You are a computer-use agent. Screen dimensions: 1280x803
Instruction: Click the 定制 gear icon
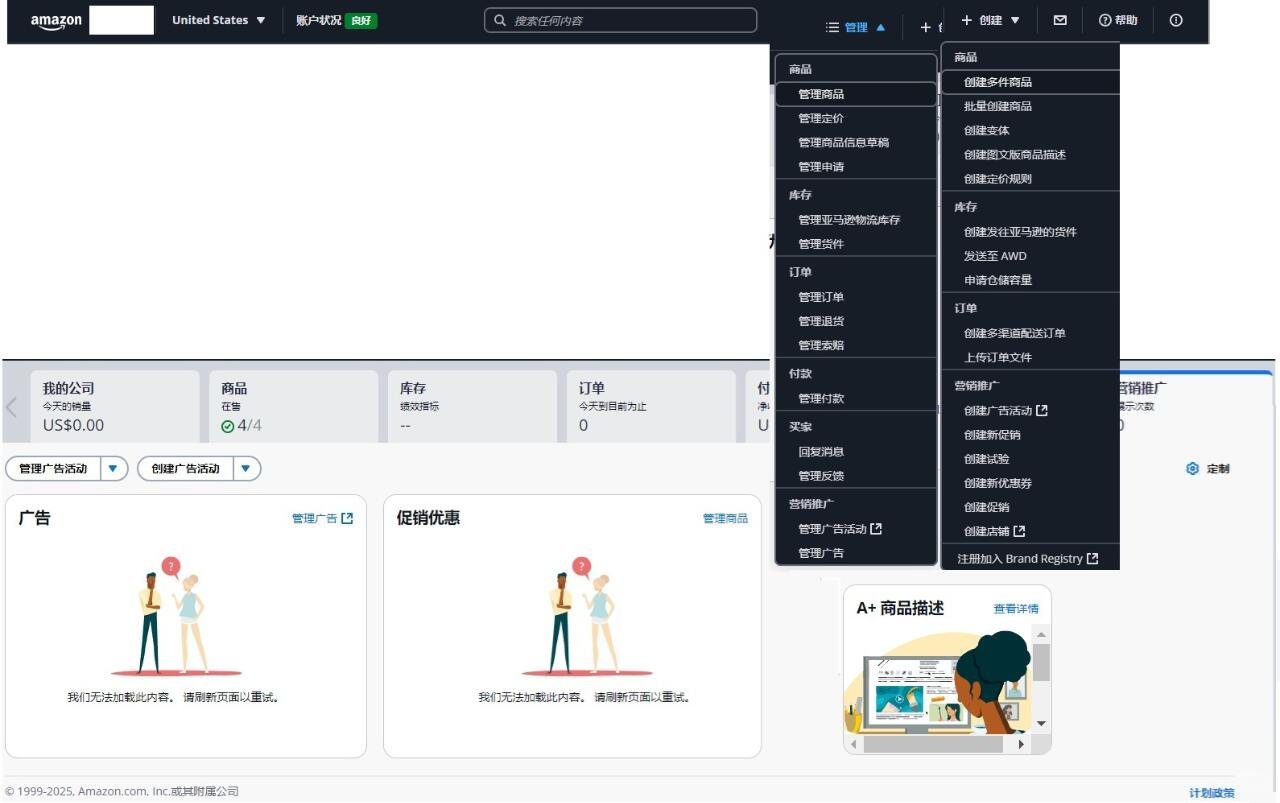(x=1192, y=468)
